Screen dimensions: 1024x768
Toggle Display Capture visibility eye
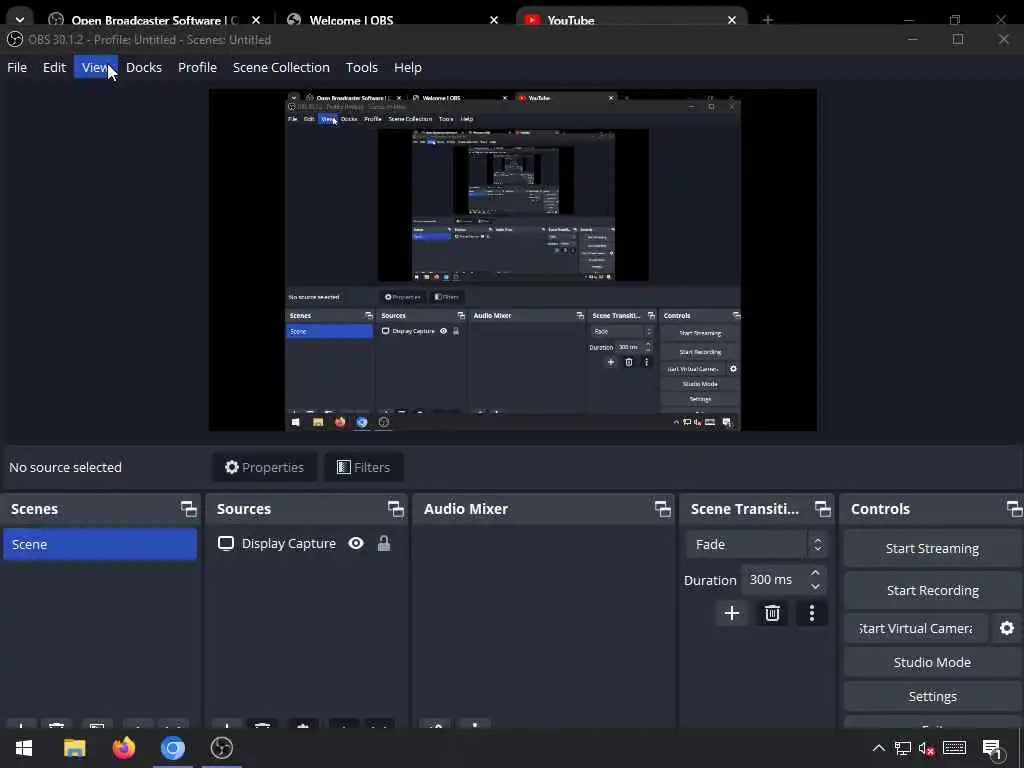coord(356,543)
